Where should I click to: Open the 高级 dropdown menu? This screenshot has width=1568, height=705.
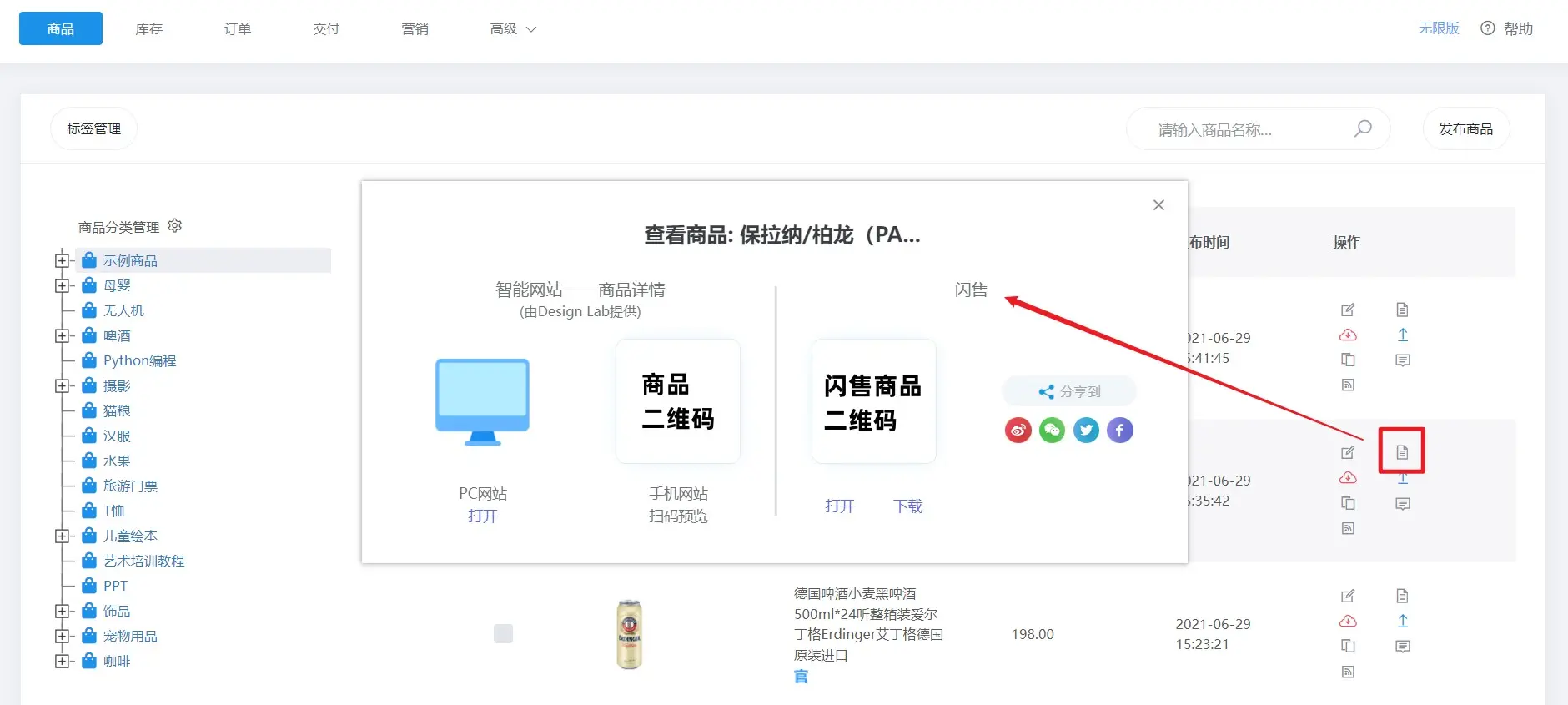(x=512, y=29)
